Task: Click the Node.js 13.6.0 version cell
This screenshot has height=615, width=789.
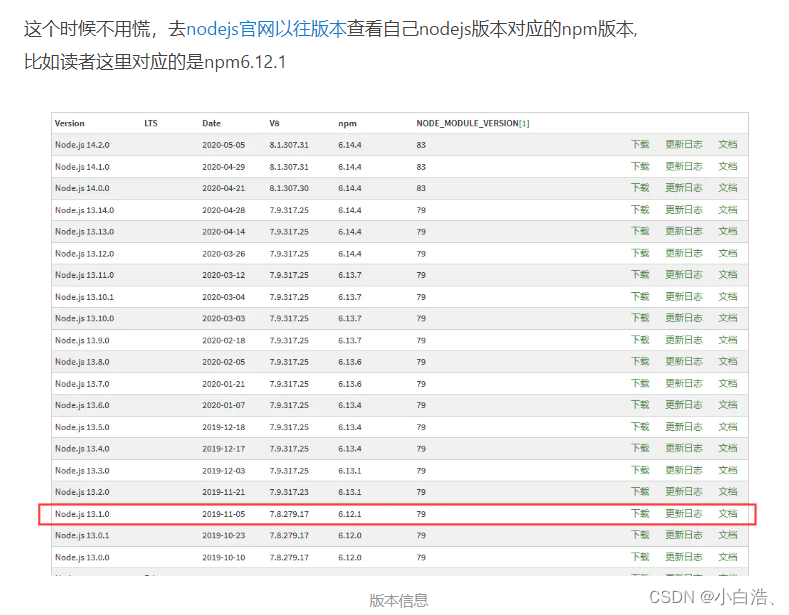Action: coord(82,406)
